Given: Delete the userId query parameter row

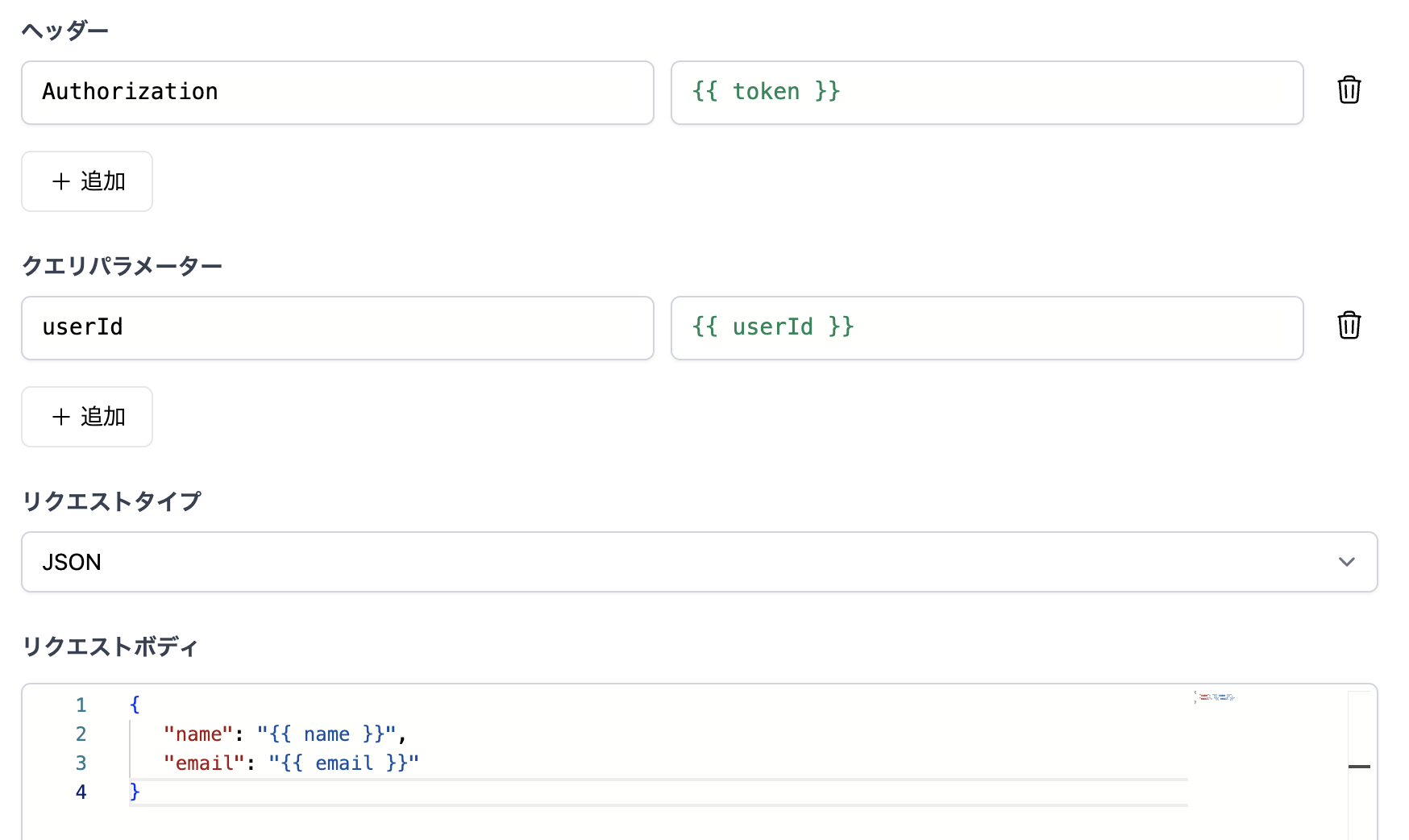Looking at the screenshot, I should coord(1349,326).
